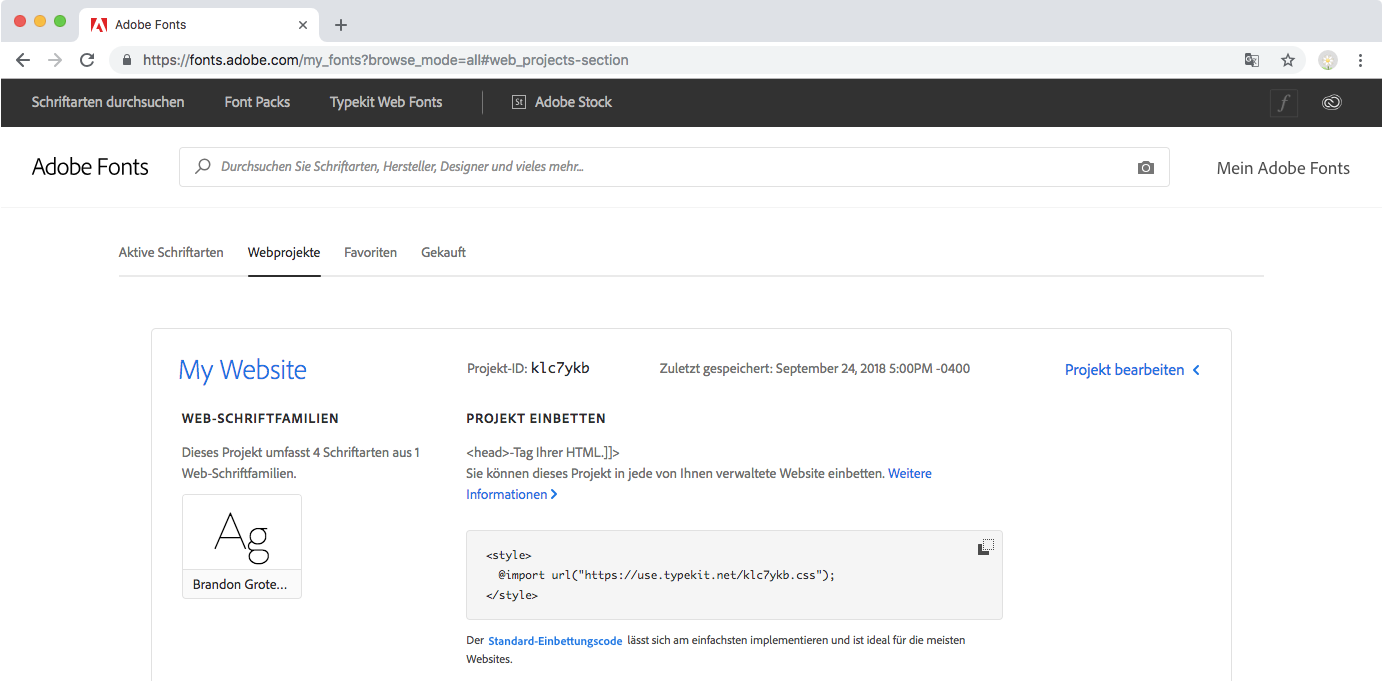Expand the Weitere Informationen link arrow
The width and height of the screenshot is (1382, 682).
coord(553,494)
